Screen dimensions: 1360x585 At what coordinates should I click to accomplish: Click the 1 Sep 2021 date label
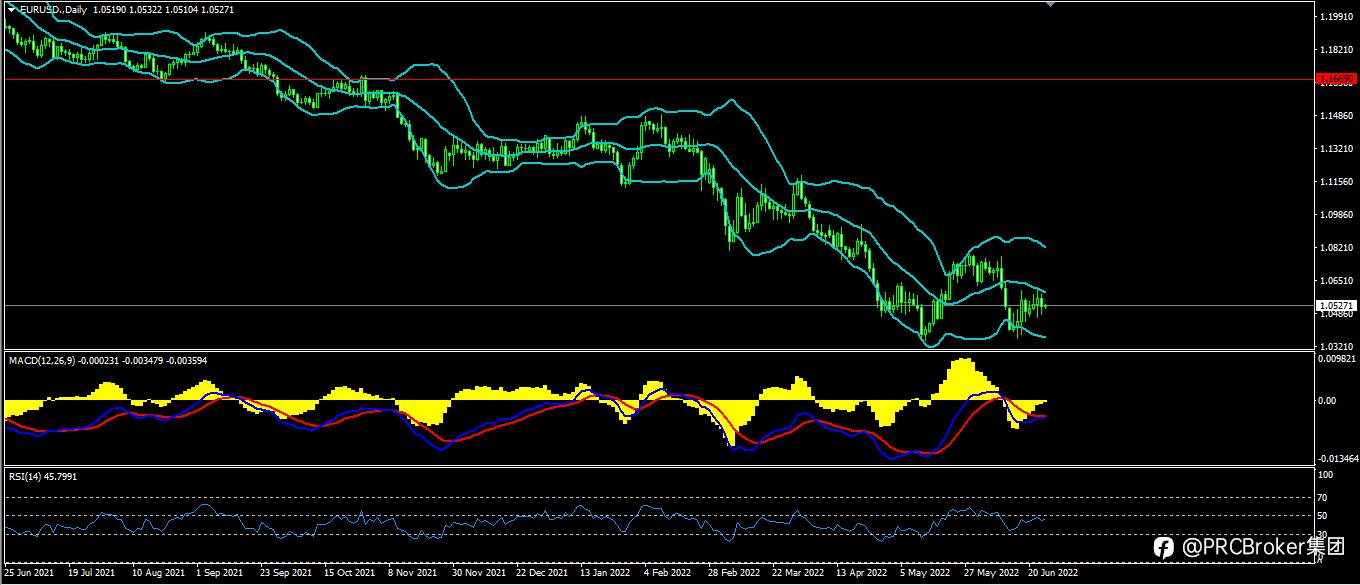[x=221, y=574]
